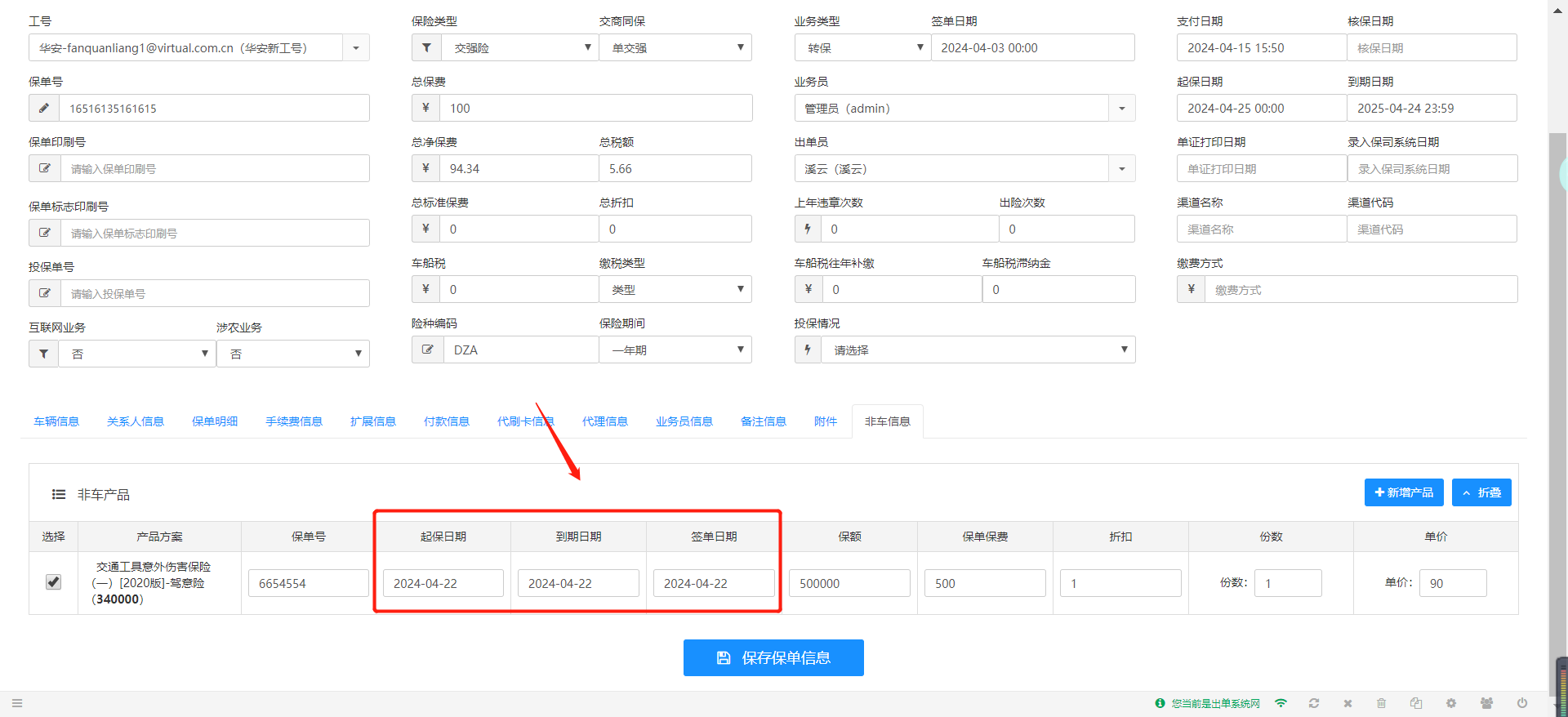Switch to the 车辆信息 tab
Viewport: 1568px width, 717px height.
[56, 421]
